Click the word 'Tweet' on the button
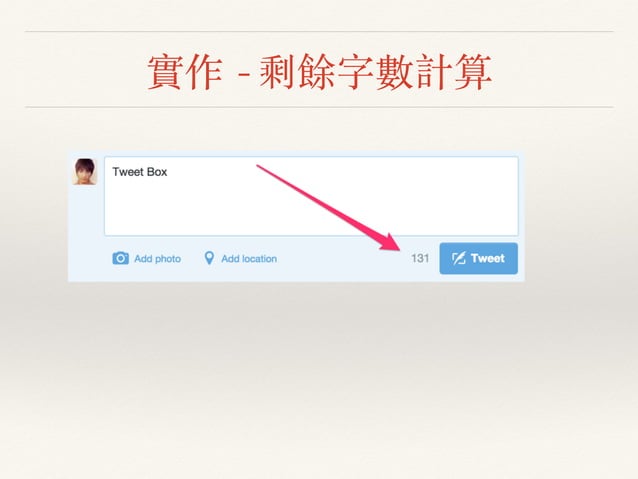The height and width of the screenshot is (479, 638). pyautogui.click(x=487, y=258)
